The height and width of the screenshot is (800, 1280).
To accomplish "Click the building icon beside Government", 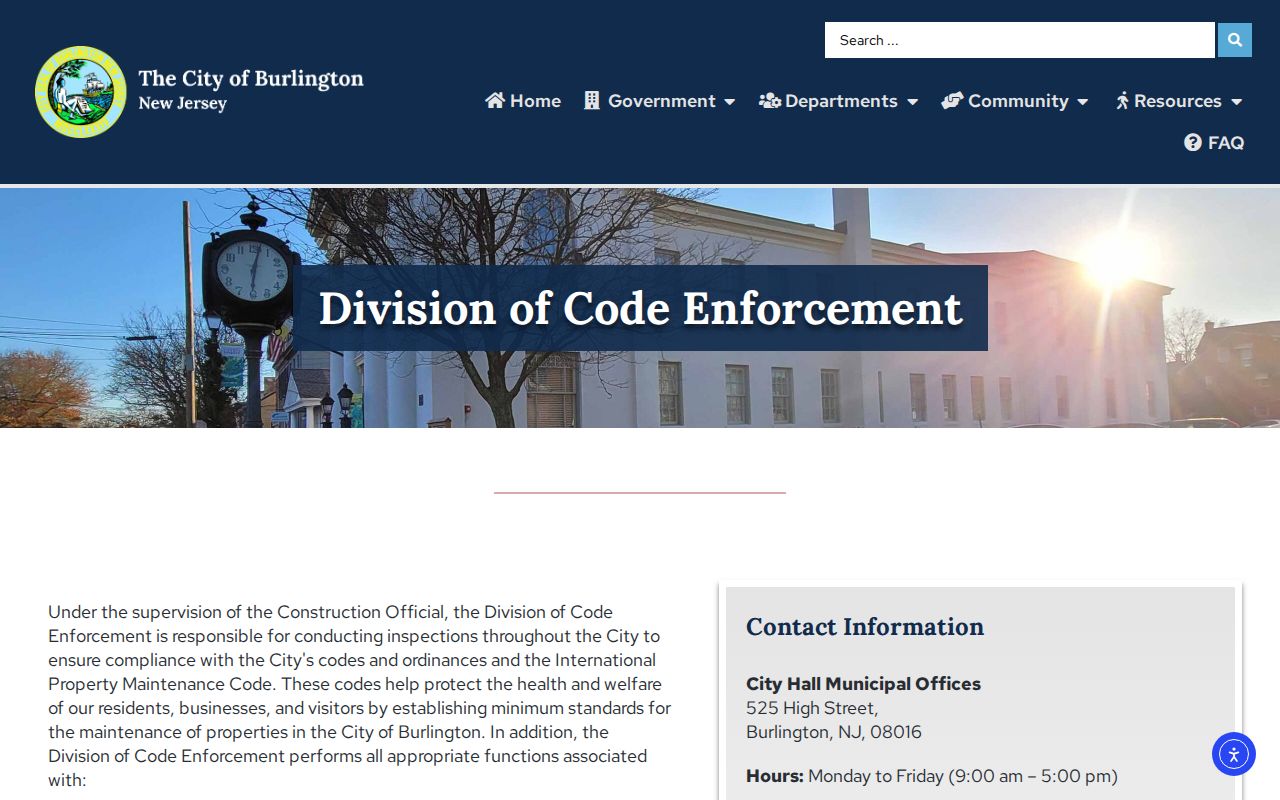I will [592, 101].
